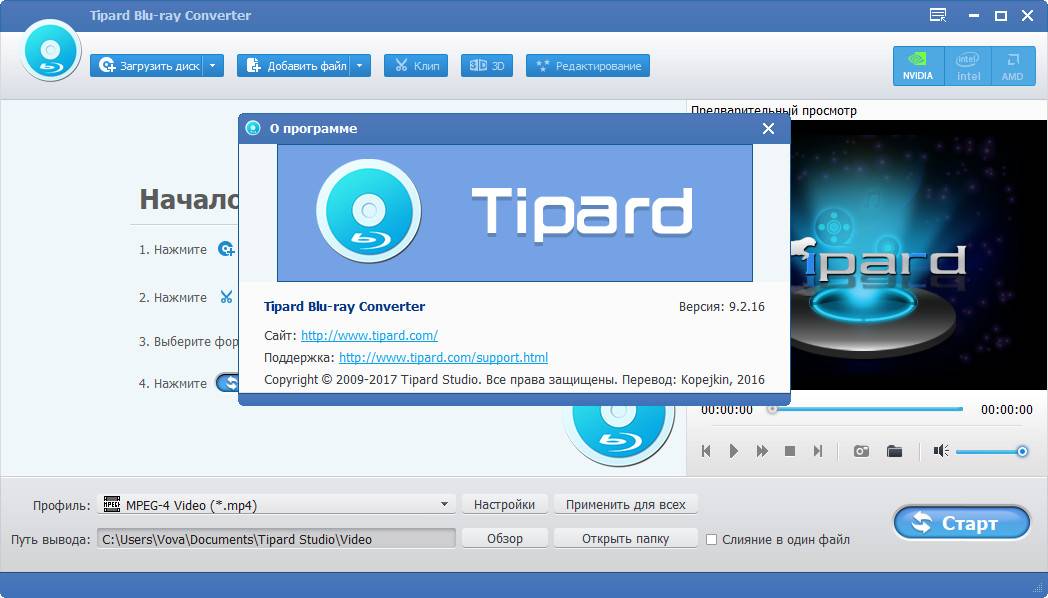The height and width of the screenshot is (598, 1048).
Task: Click the Tipard Blu-ray disc logo in toolbar
Action: pos(50,51)
